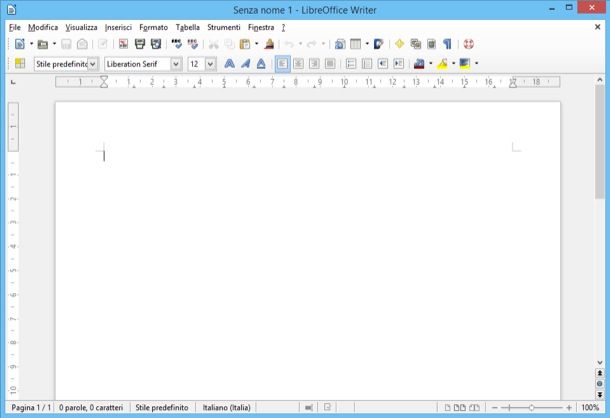The image size is (610, 418).
Task: Click the Pagina 1 / 1 status field
Action: click(x=30, y=408)
